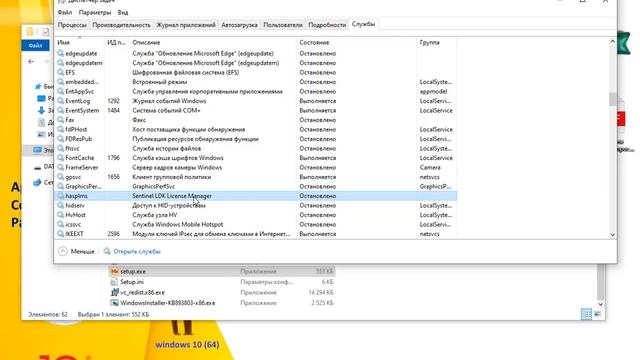Click the quick access star icon in Explorer
Image resolution: width=640 pixels, height=360 pixels.
point(38,87)
